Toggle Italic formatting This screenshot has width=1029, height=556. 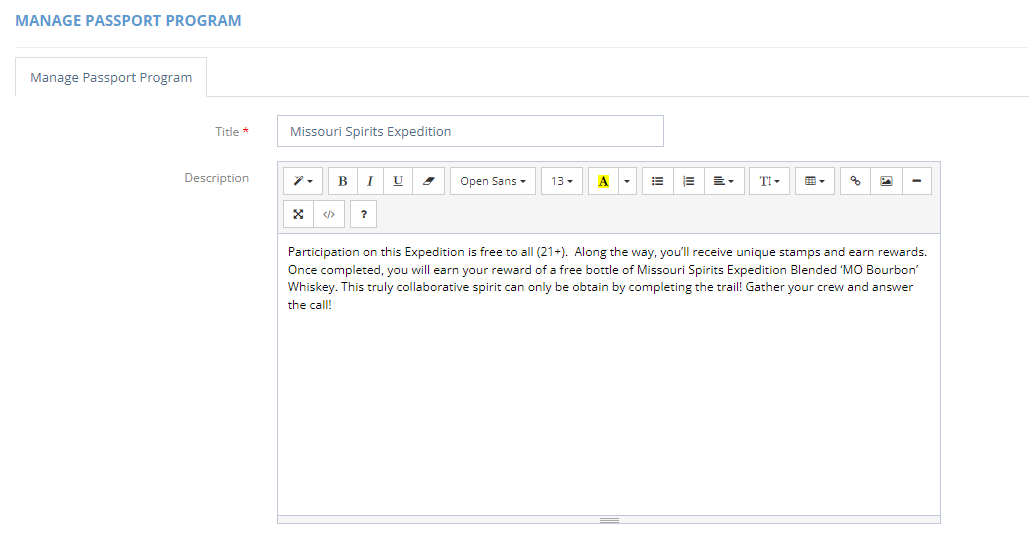[370, 181]
